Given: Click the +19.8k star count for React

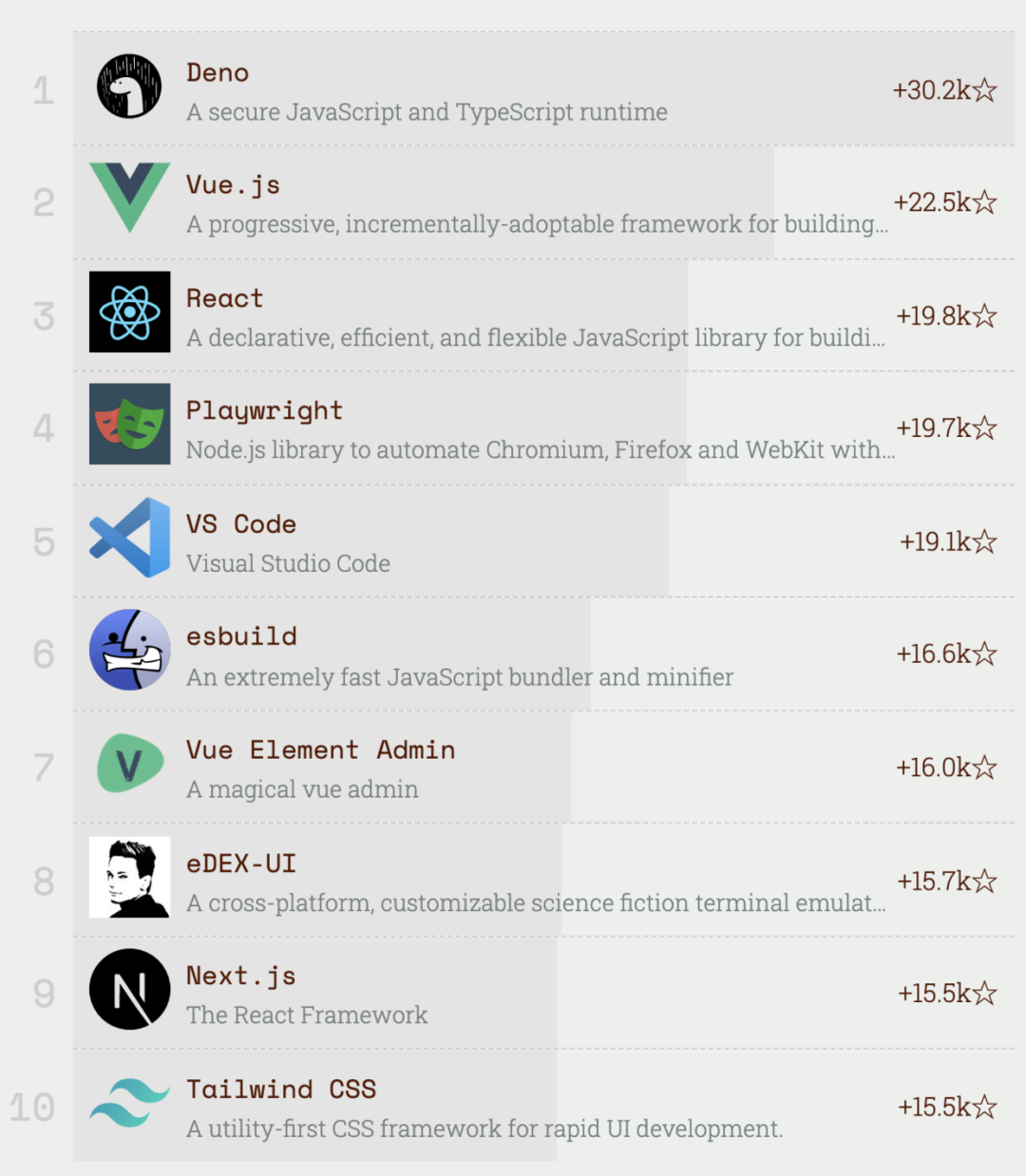Looking at the screenshot, I should (x=946, y=315).
